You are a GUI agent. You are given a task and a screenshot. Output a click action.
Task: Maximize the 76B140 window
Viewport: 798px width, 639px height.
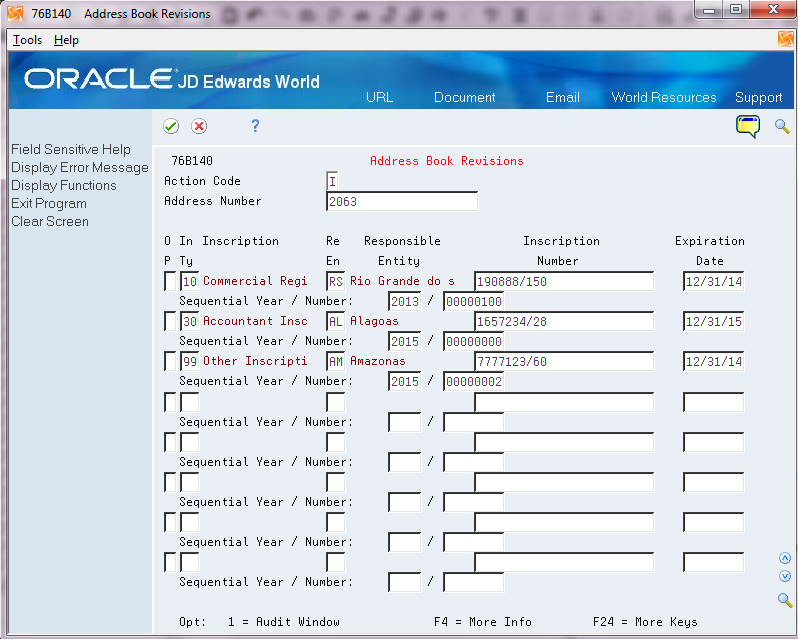pyautogui.click(x=736, y=10)
